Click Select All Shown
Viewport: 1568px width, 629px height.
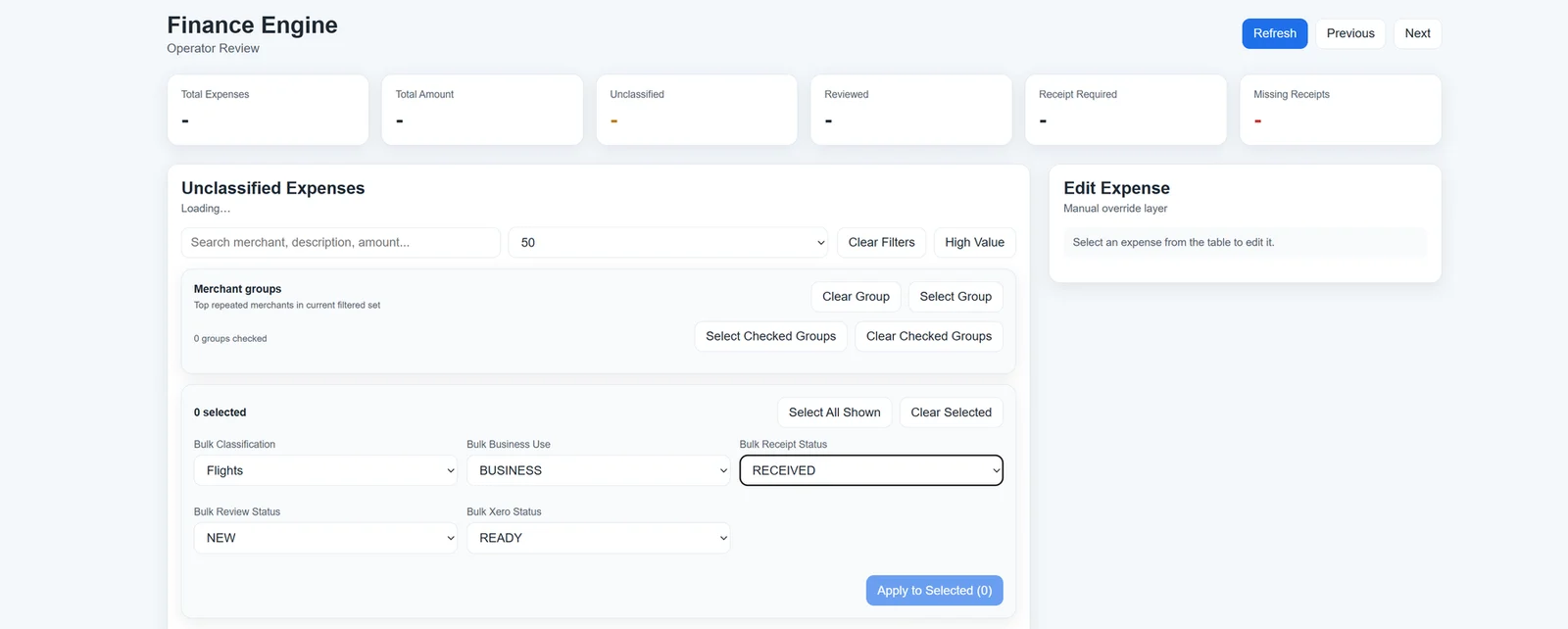[x=834, y=412]
